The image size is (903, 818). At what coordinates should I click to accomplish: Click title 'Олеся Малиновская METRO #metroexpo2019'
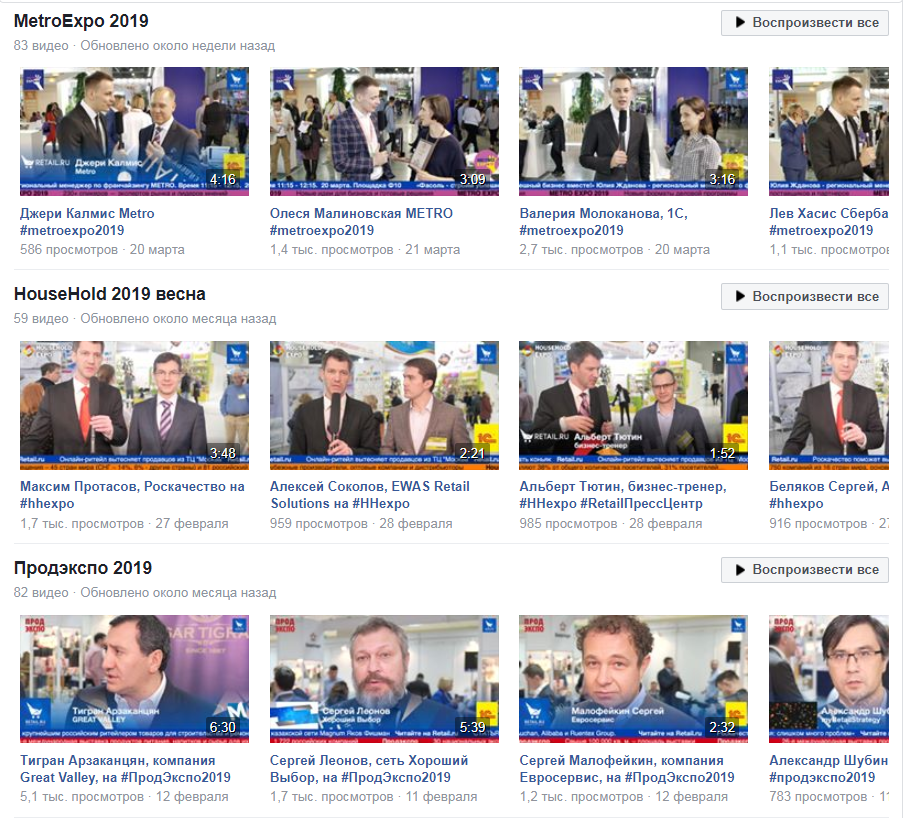click(361, 222)
